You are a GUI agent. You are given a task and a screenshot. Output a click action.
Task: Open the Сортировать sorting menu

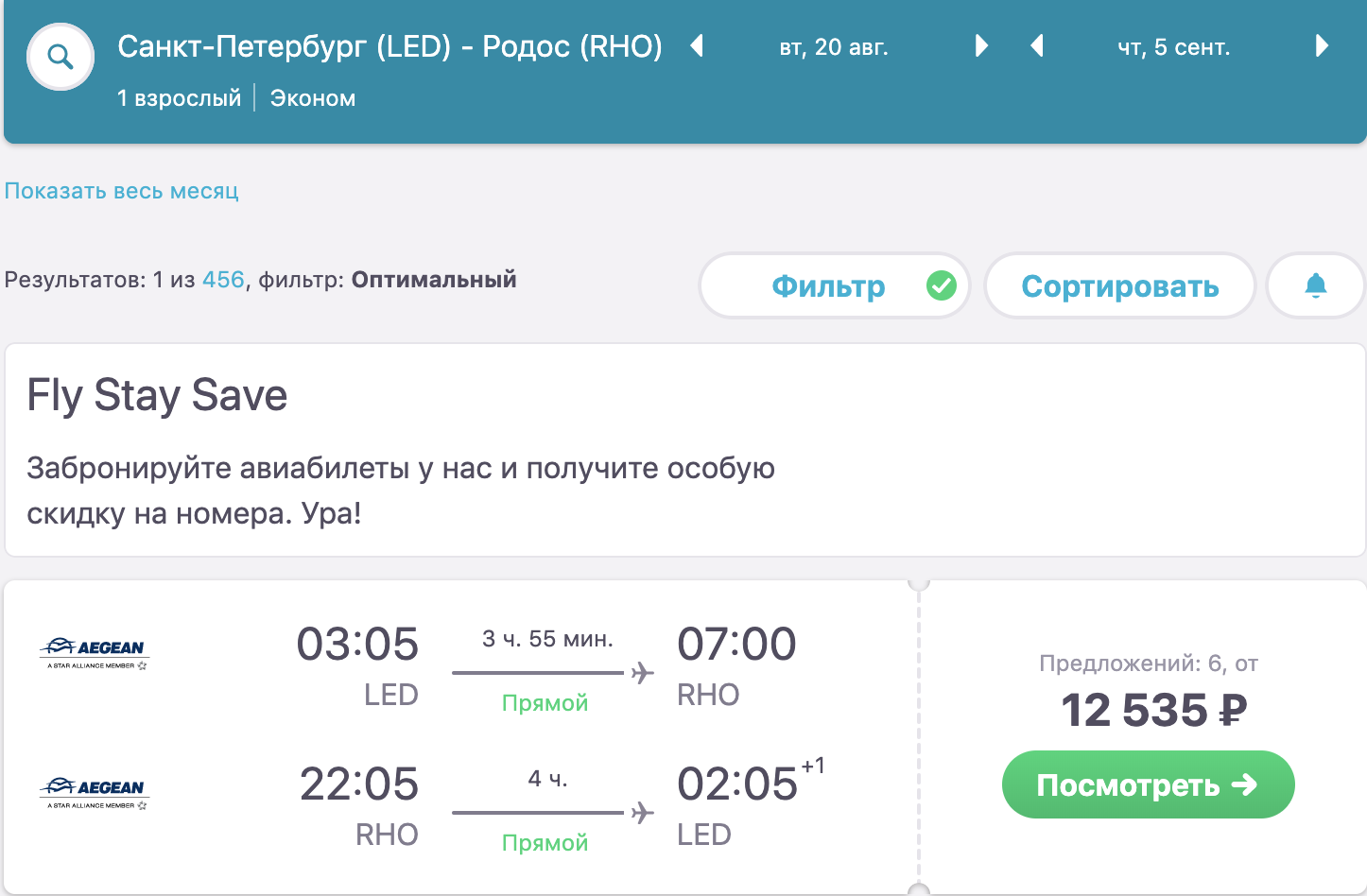pos(1119,285)
